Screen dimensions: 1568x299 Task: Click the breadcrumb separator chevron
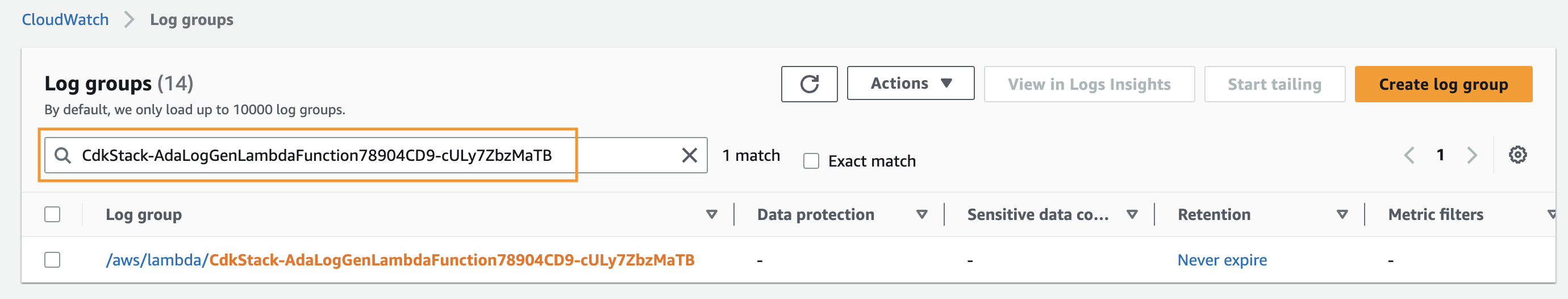coord(129,19)
